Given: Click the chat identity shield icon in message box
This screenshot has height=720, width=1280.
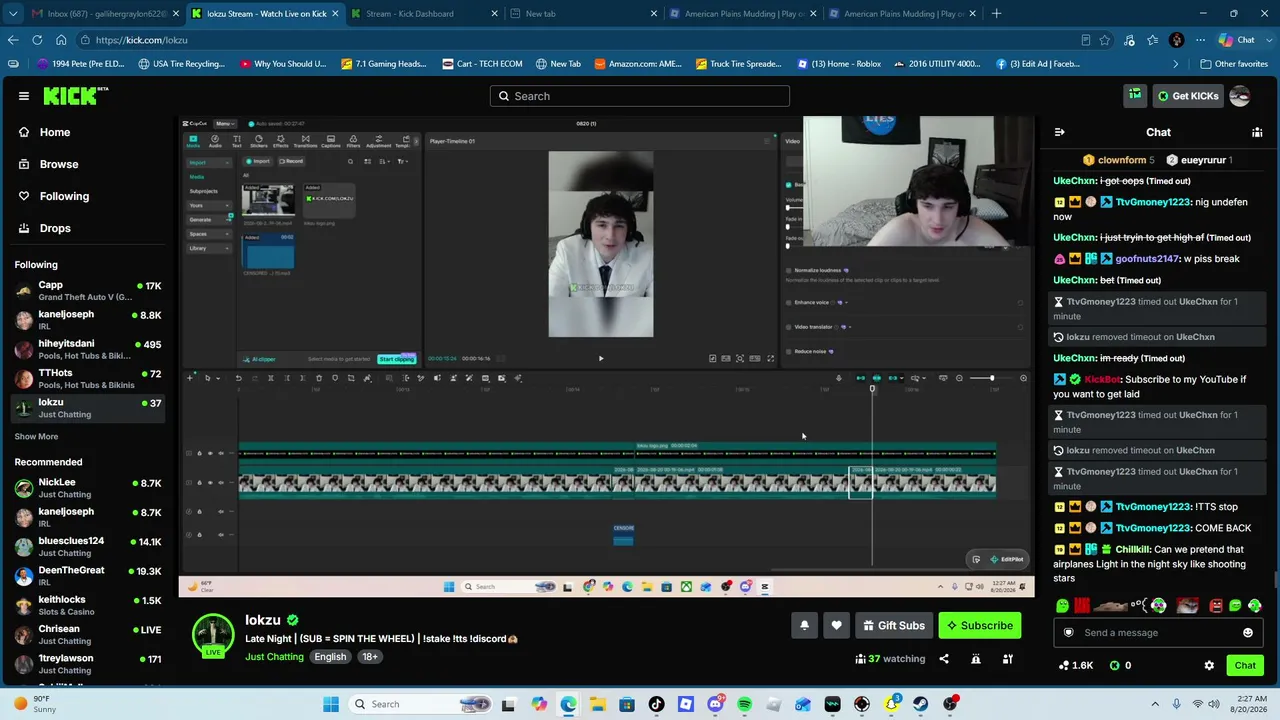Looking at the screenshot, I should click(x=1068, y=633).
